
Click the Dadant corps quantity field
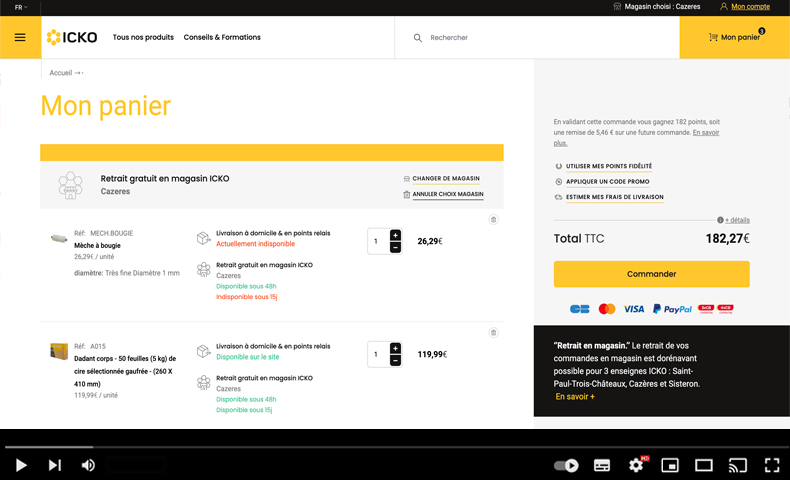pos(378,354)
